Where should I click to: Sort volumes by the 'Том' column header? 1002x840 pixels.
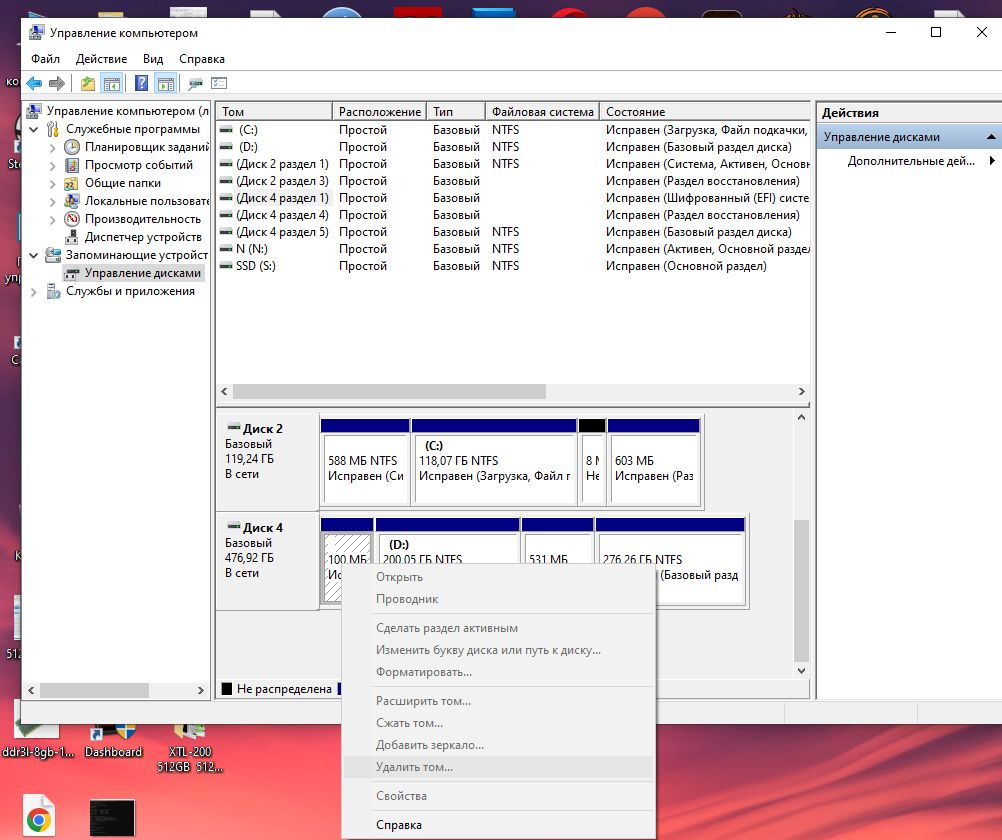(274, 111)
